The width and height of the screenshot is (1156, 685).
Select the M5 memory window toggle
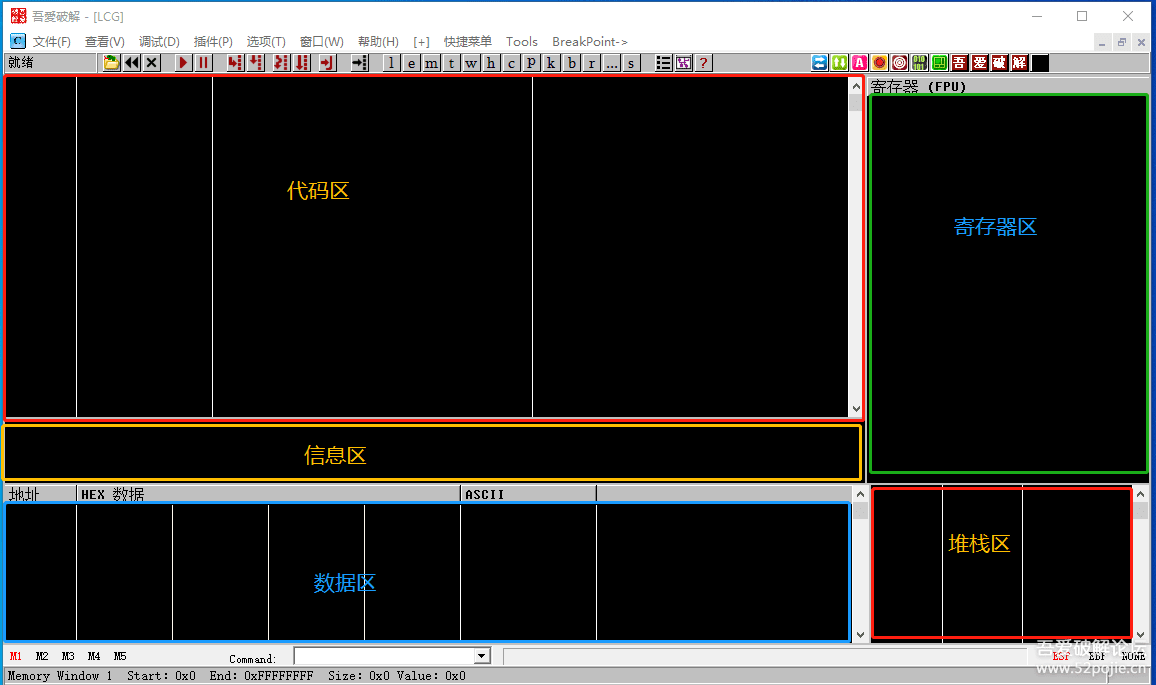(120, 657)
